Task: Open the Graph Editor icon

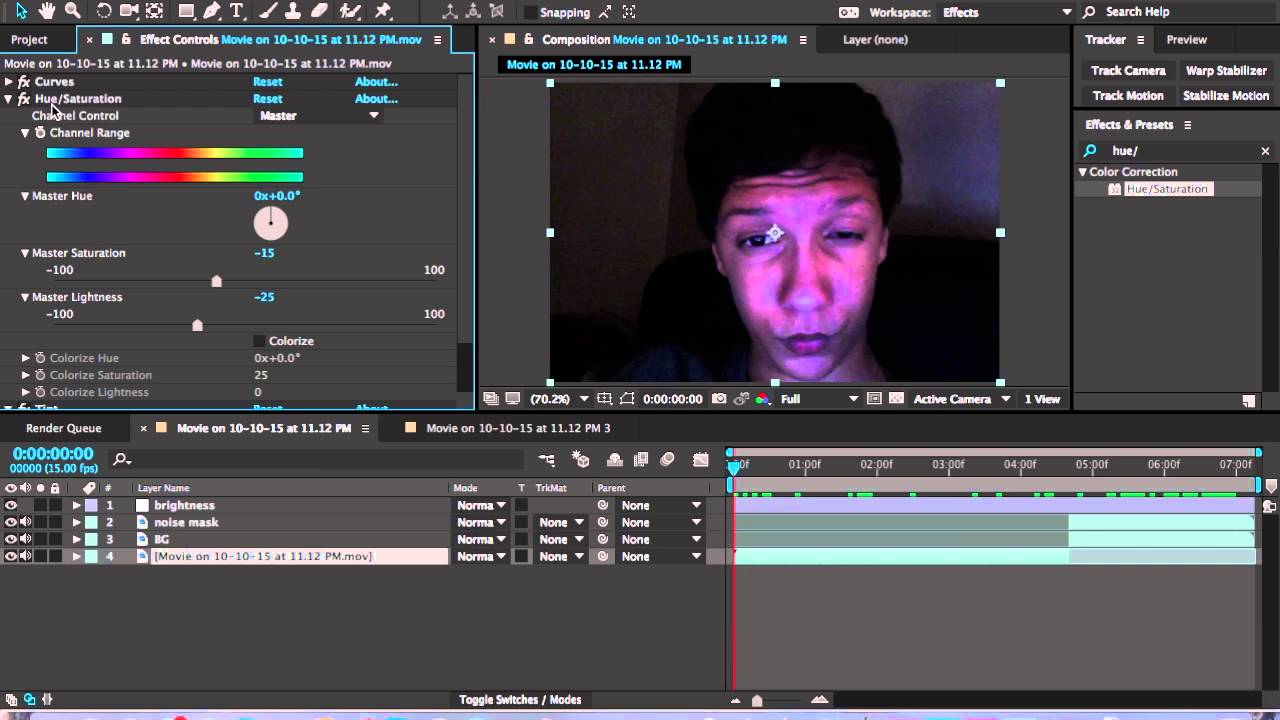Action: click(701, 460)
